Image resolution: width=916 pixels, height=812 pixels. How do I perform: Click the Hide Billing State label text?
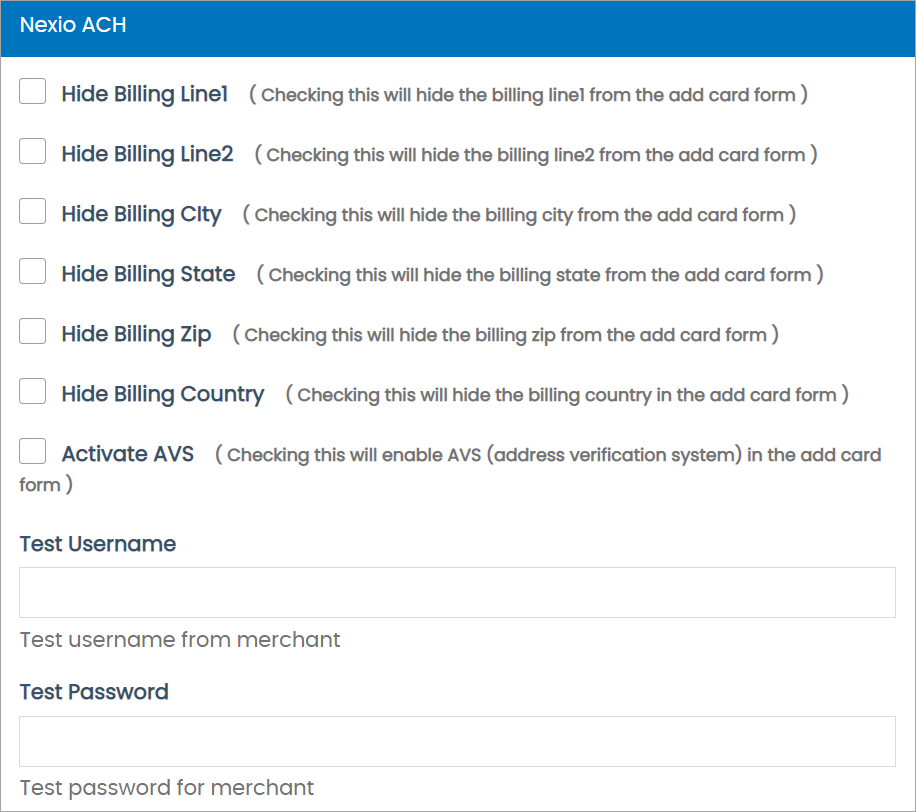coord(148,273)
